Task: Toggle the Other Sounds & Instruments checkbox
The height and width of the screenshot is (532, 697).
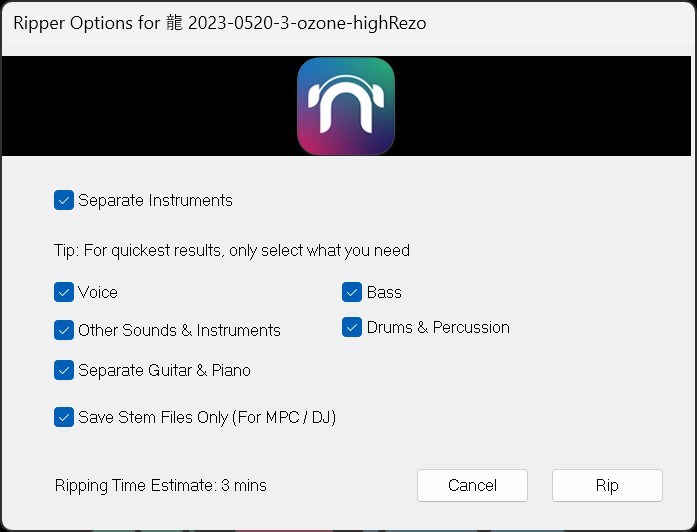Action: point(64,330)
